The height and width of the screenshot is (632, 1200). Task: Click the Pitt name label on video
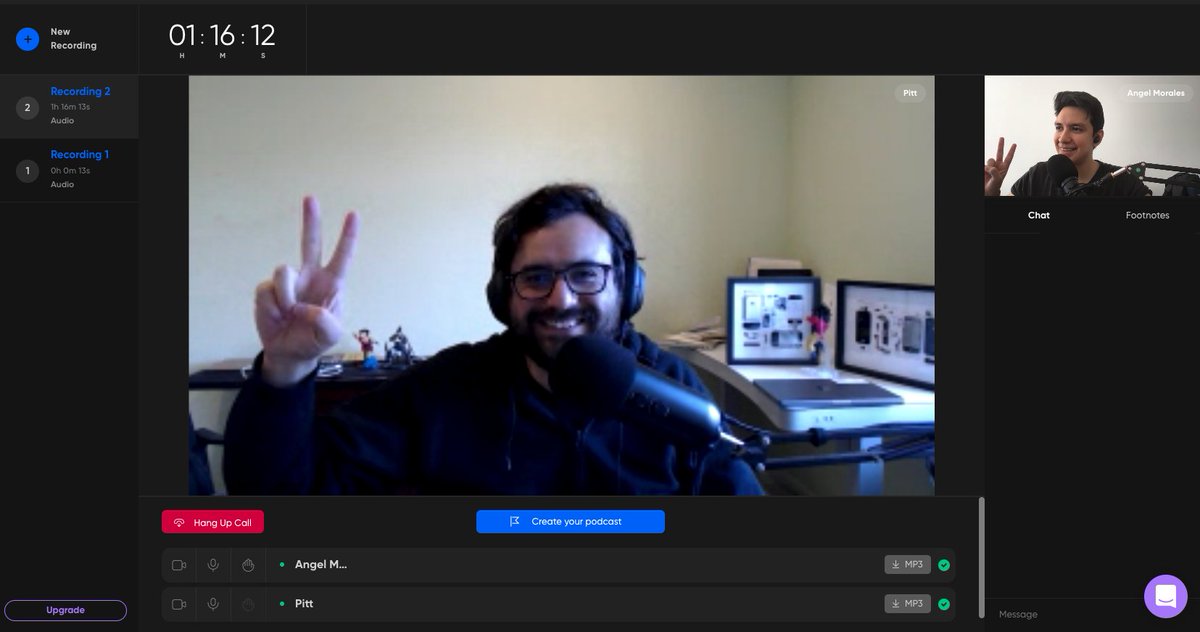tap(909, 93)
